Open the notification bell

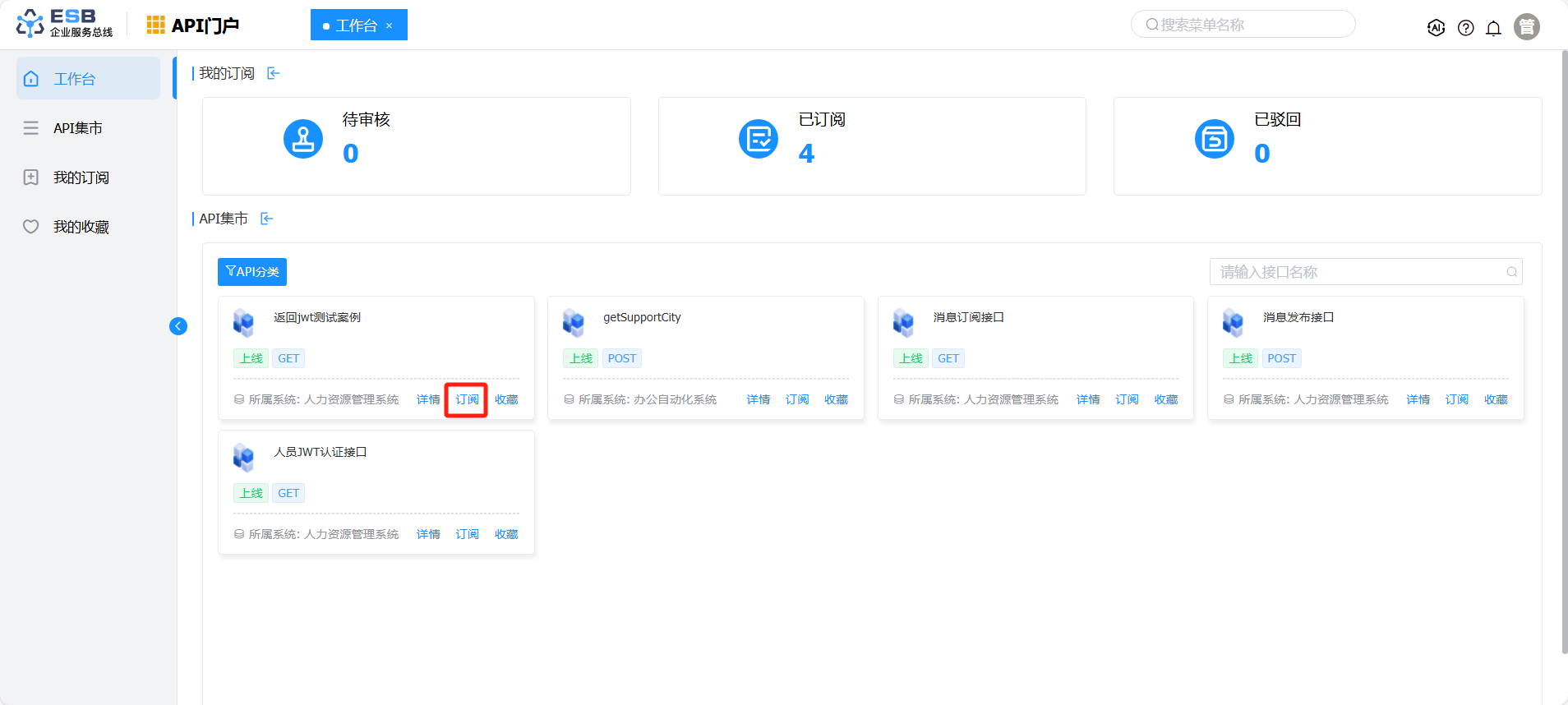pos(1493,28)
